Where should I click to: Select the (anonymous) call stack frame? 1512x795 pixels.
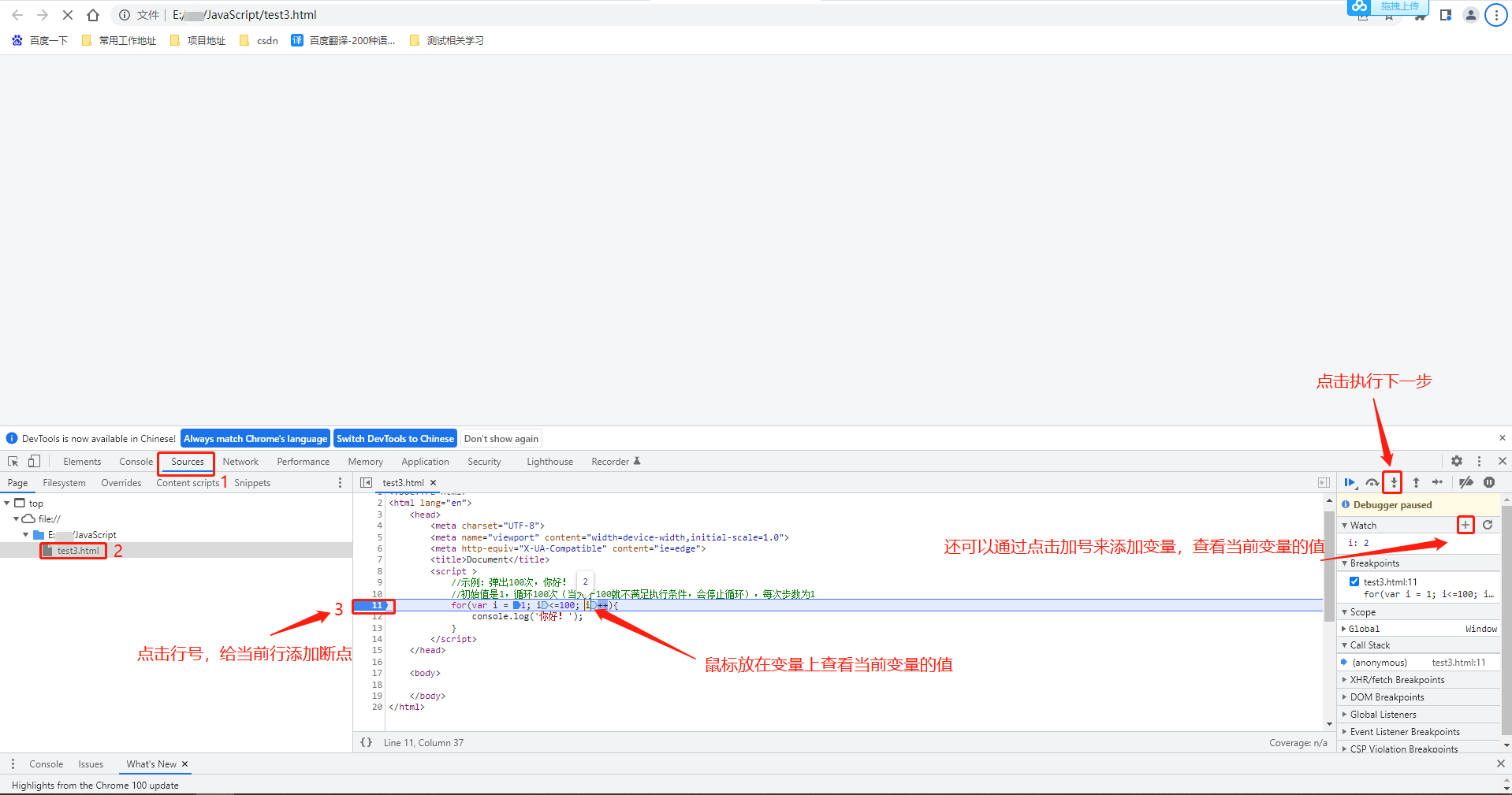(x=1418, y=663)
